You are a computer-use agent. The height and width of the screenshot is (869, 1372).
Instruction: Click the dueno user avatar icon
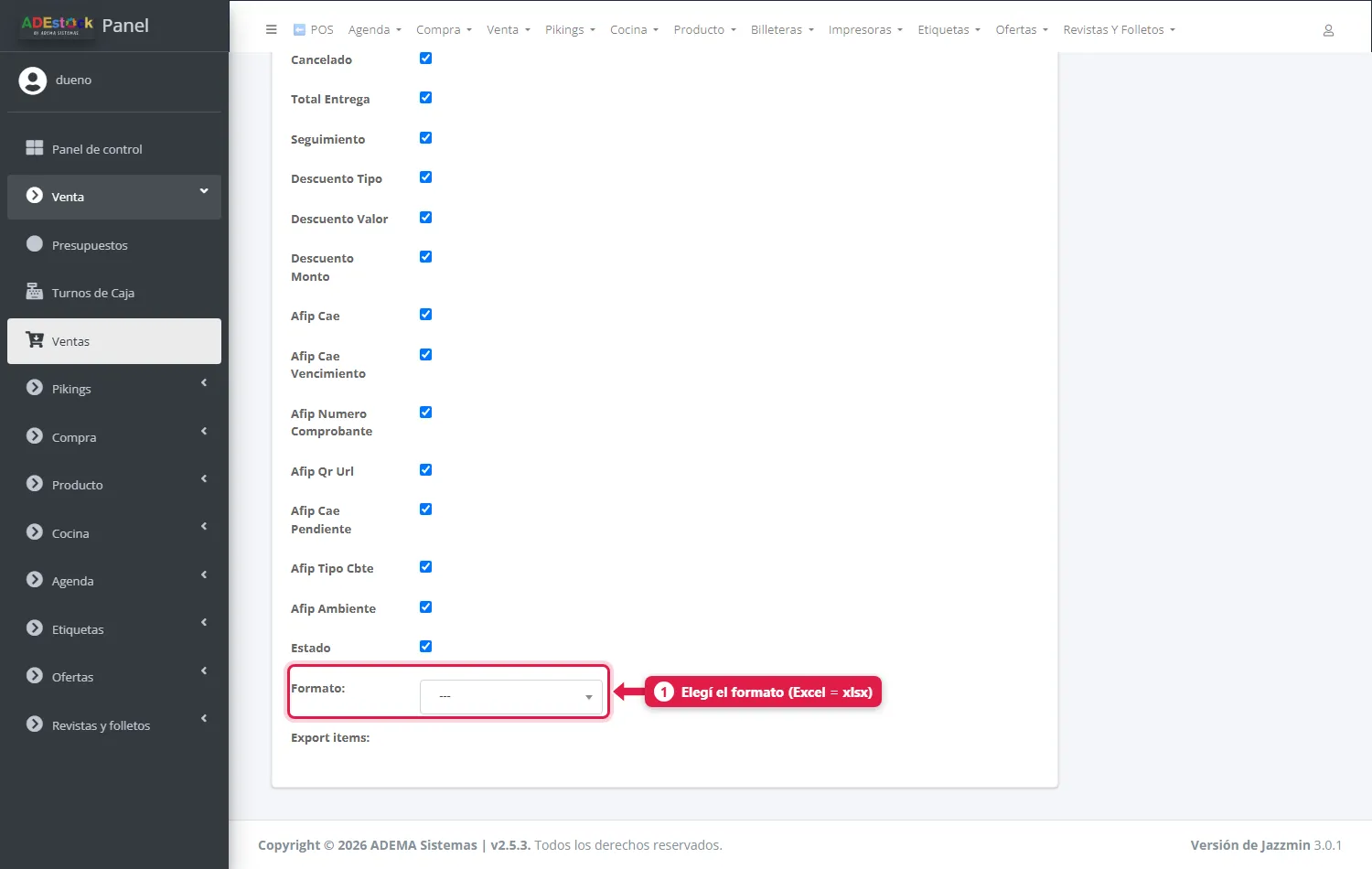pos(33,80)
